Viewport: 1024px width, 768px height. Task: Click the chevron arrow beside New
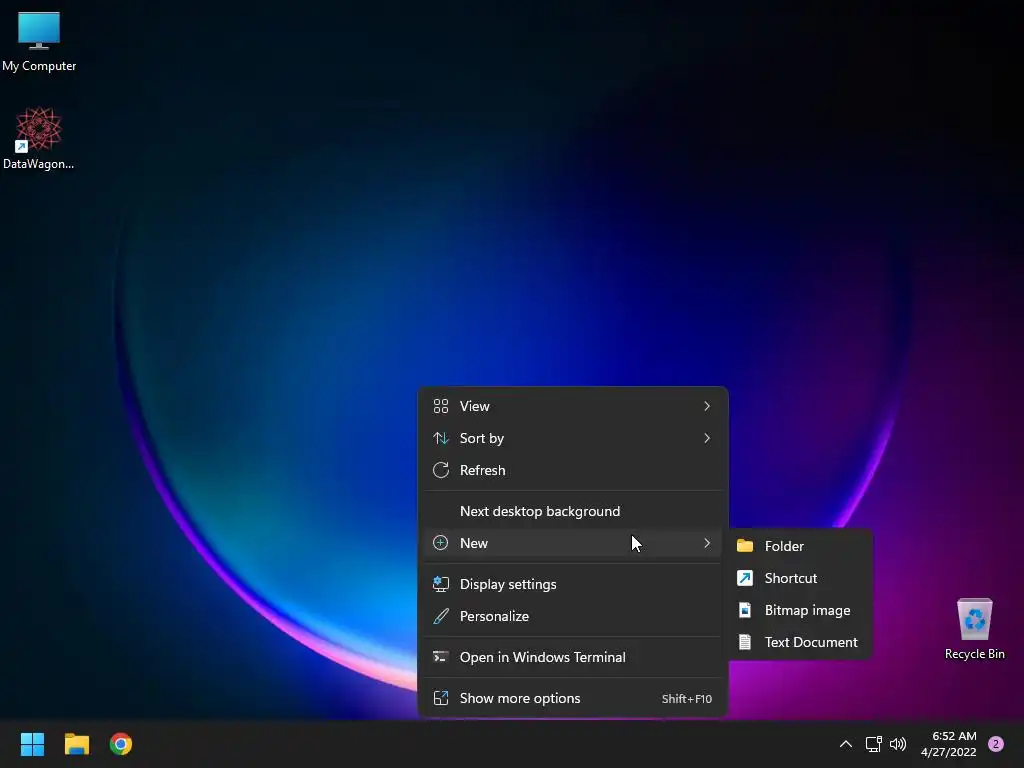707,543
